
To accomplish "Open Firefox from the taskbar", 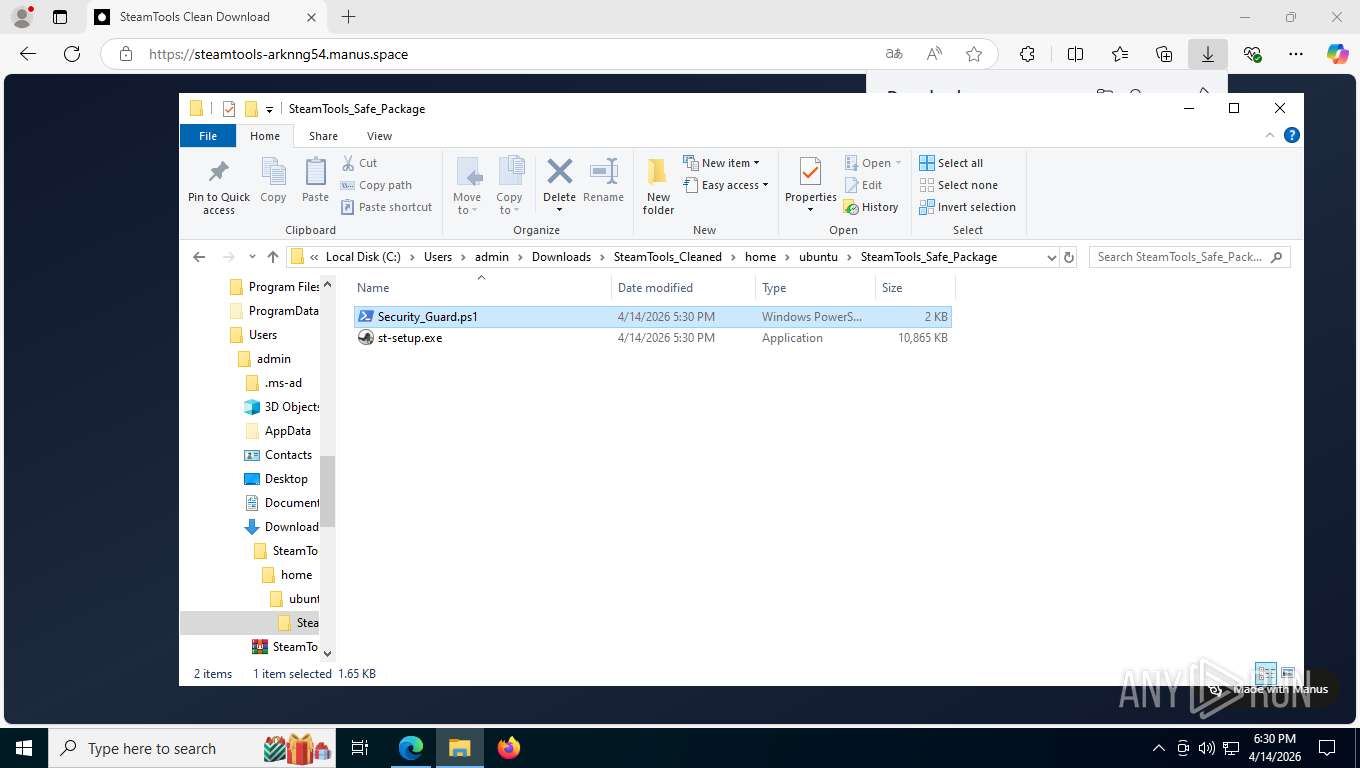I will tap(509, 748).
